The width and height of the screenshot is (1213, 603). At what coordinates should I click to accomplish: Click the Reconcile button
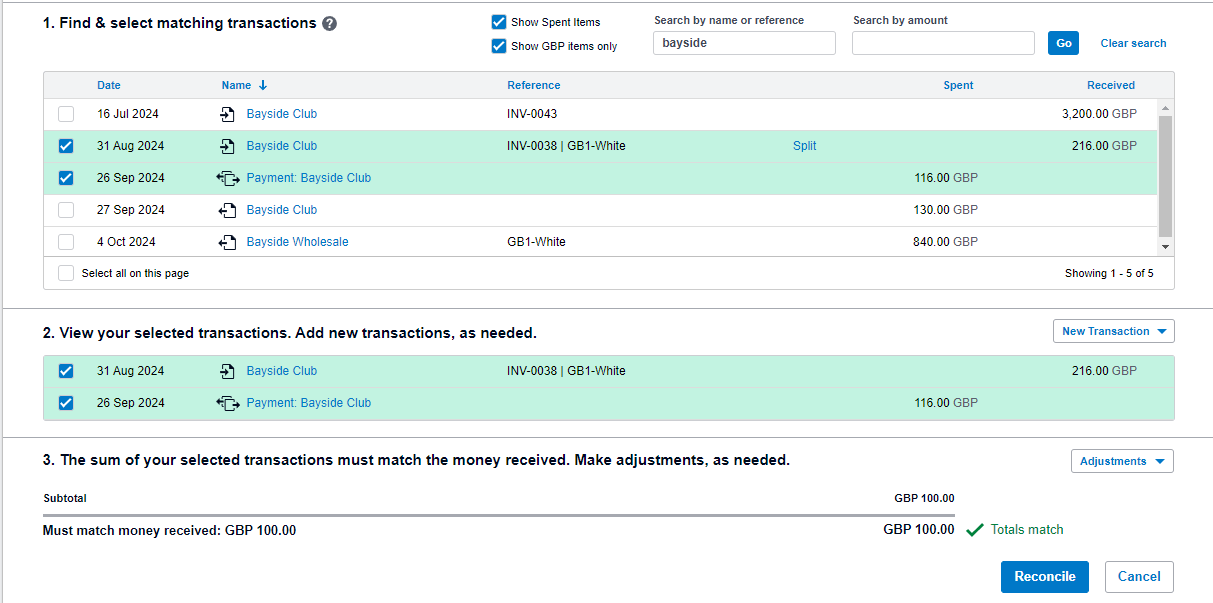point(1044,576)
